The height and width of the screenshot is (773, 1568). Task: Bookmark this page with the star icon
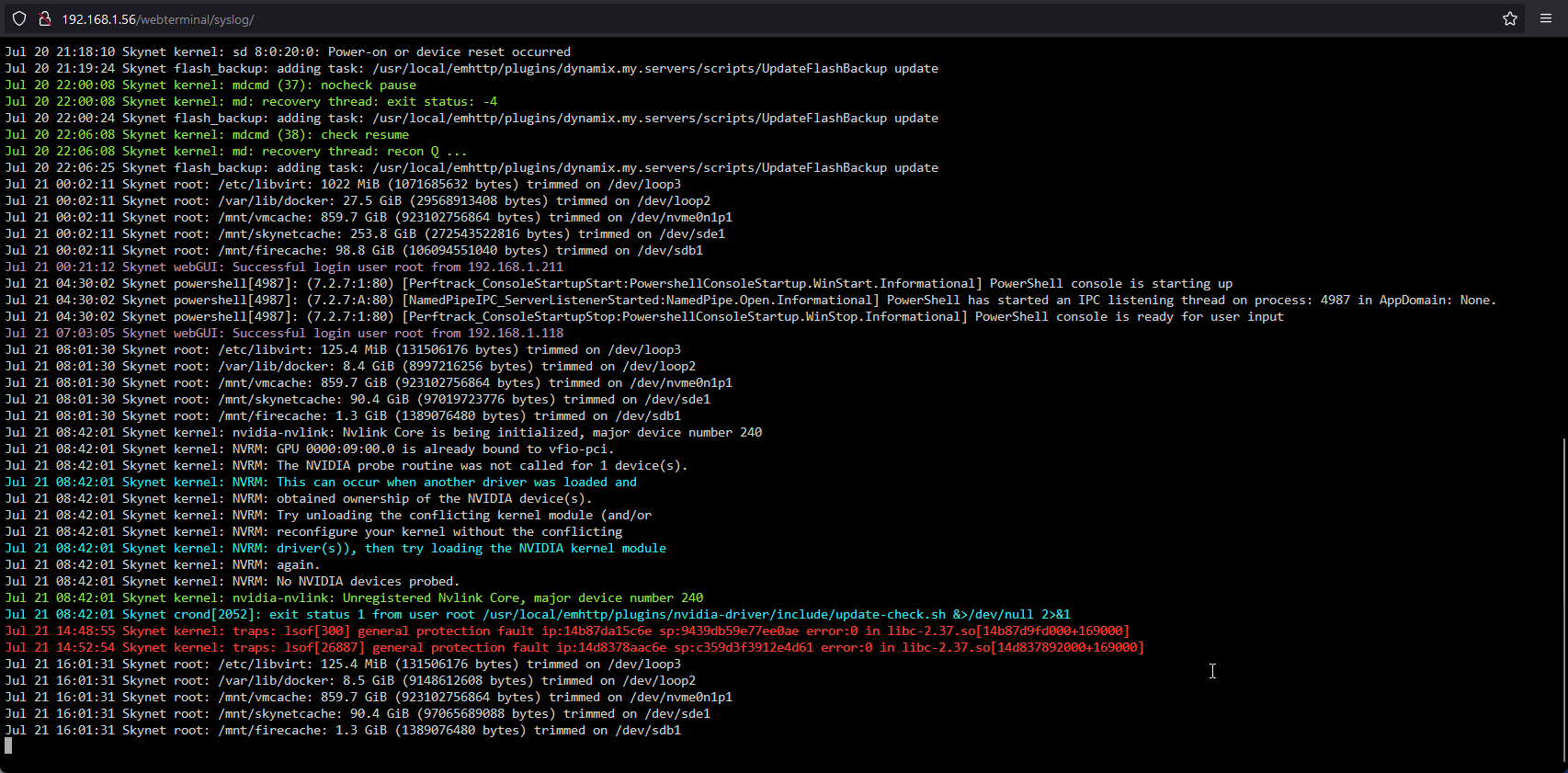[1509, 18]
